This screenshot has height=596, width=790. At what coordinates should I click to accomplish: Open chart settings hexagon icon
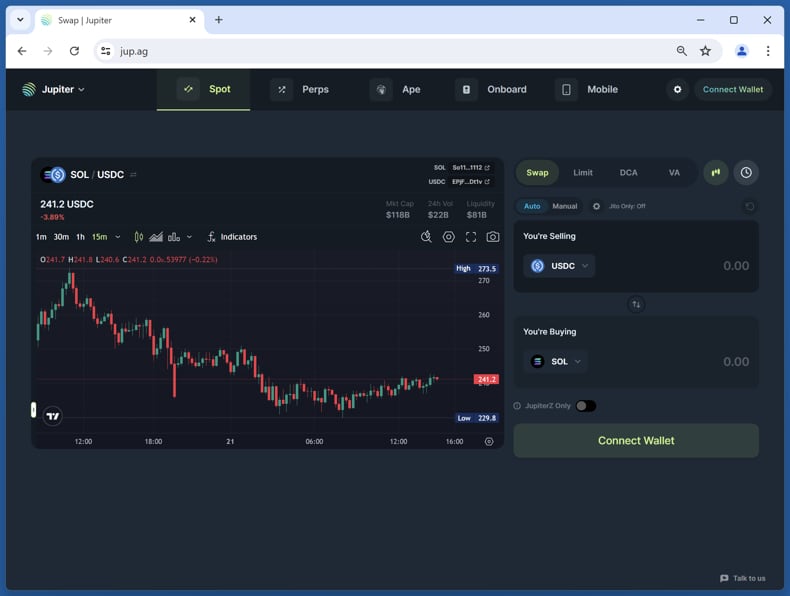(448, 237)
